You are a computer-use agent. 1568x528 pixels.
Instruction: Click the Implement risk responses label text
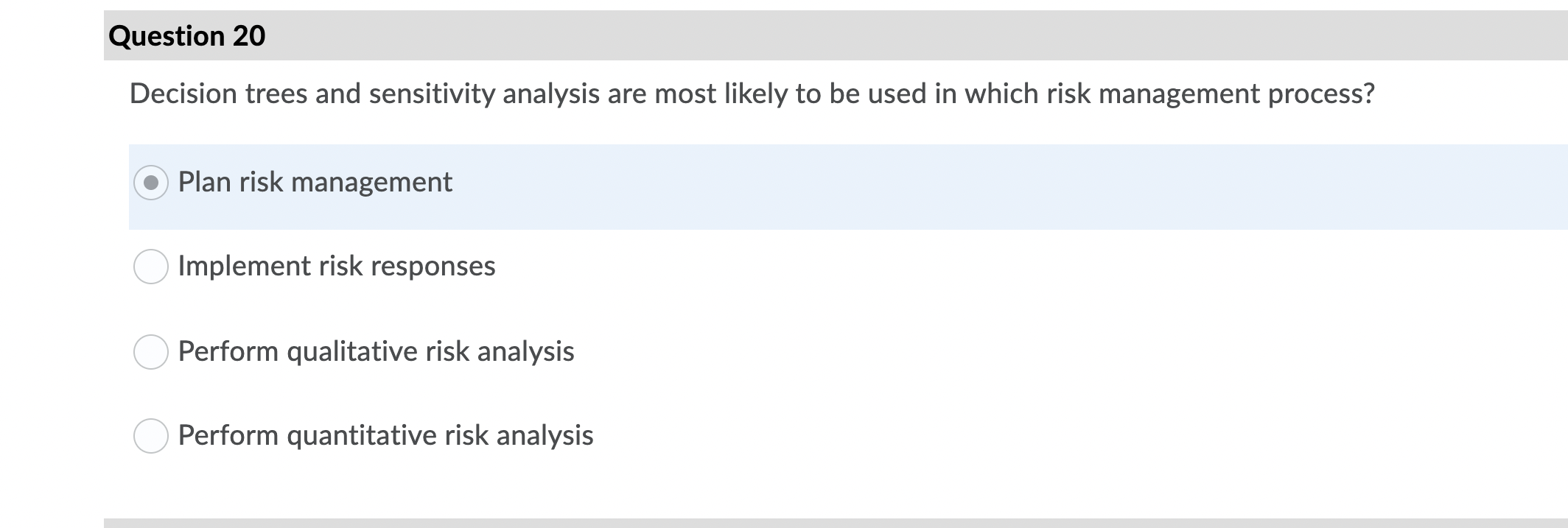[x=336, y=266]
